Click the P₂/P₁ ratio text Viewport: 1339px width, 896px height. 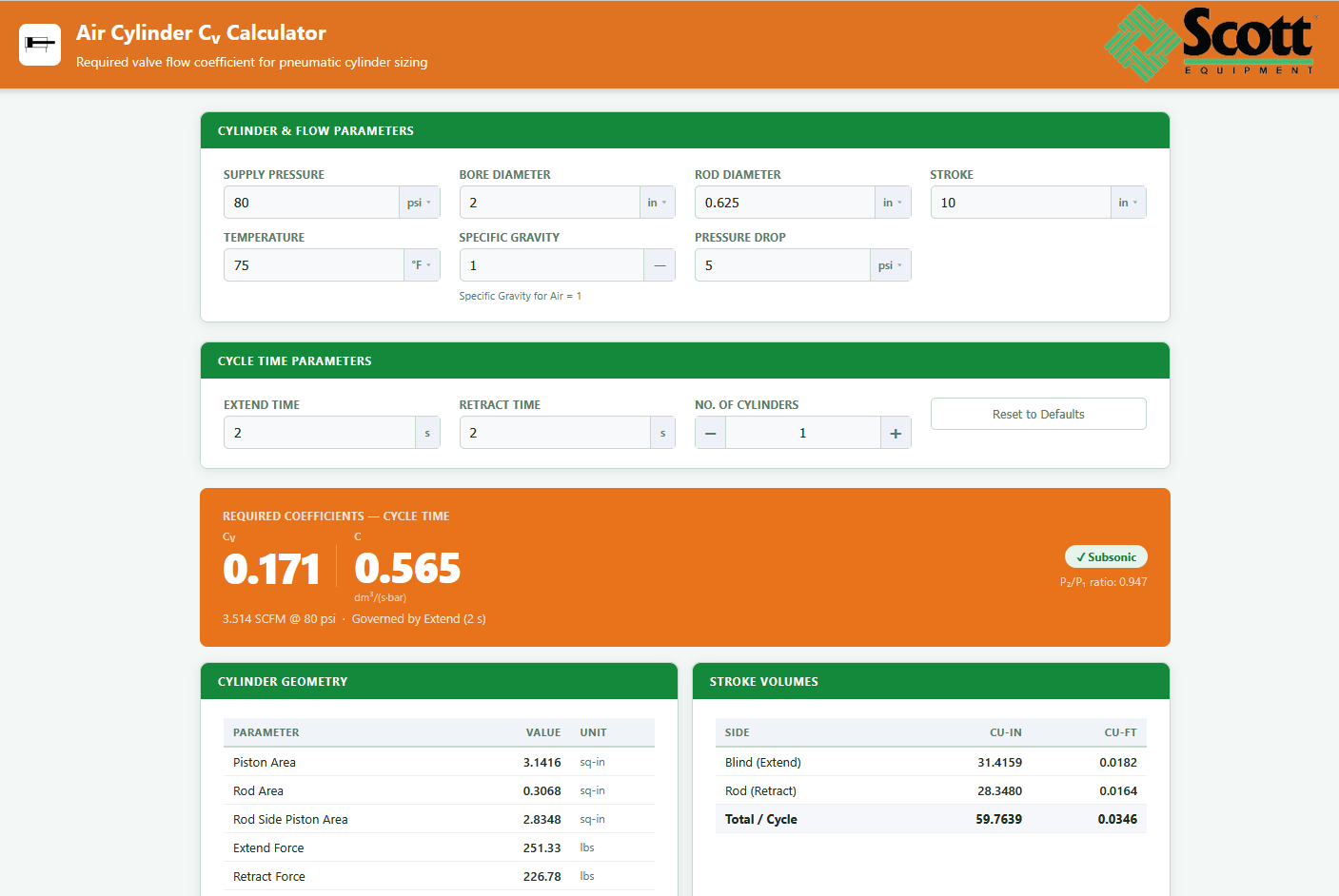tap(1104, 582)
